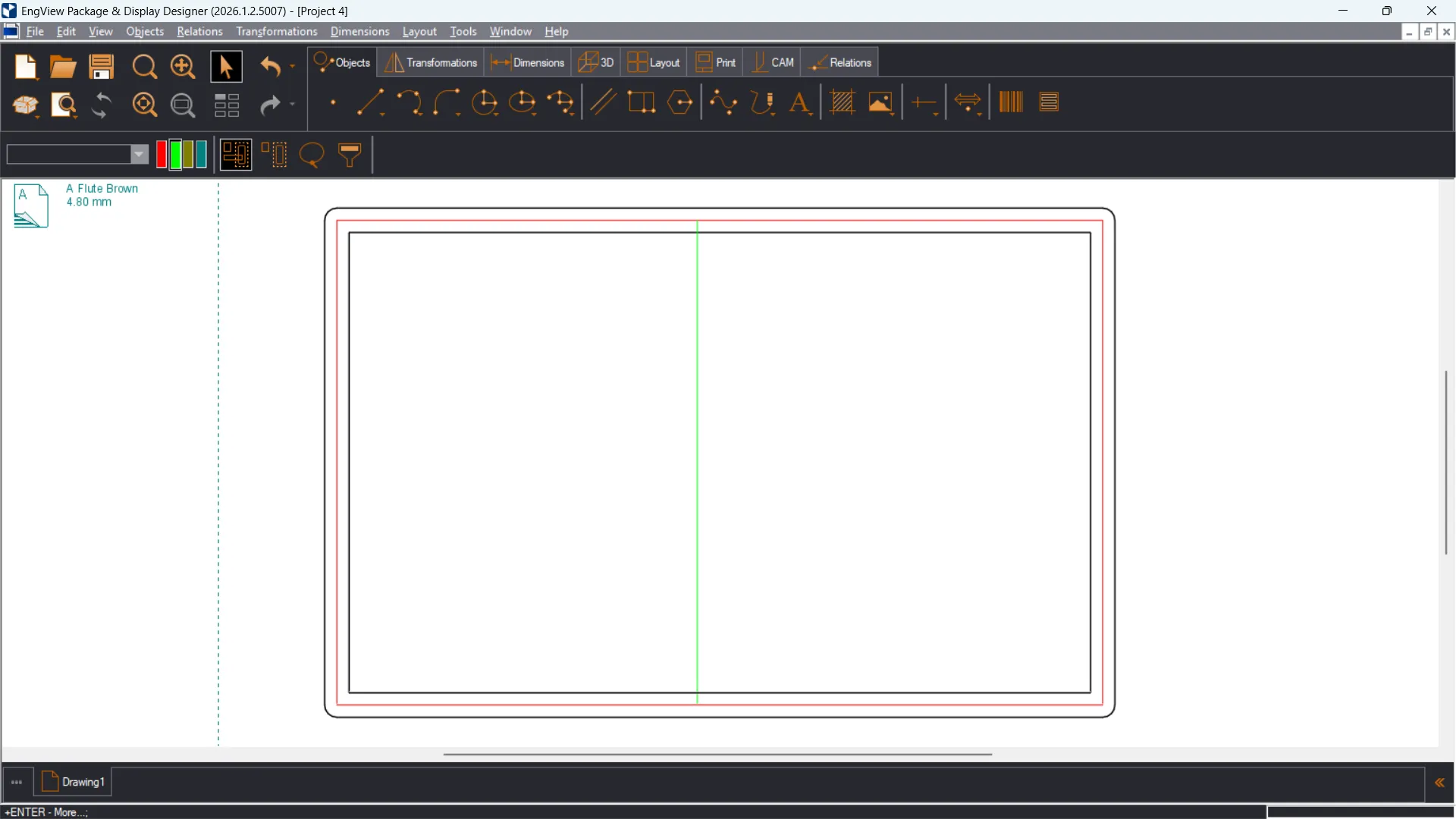The height and width of the screenshot is (819, 1456).
Task: Select the Arc drawing tool
Action: pyautogui.click(x=409, y=102)
